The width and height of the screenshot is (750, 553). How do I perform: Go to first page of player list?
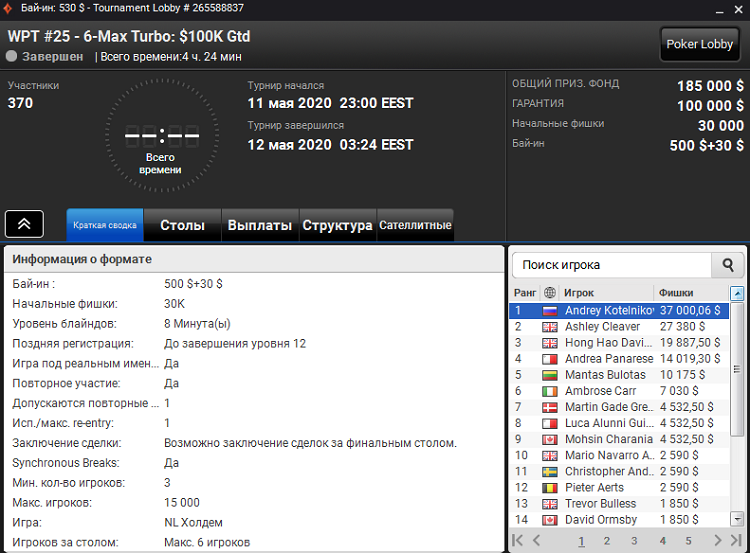[x=518, y=541]
